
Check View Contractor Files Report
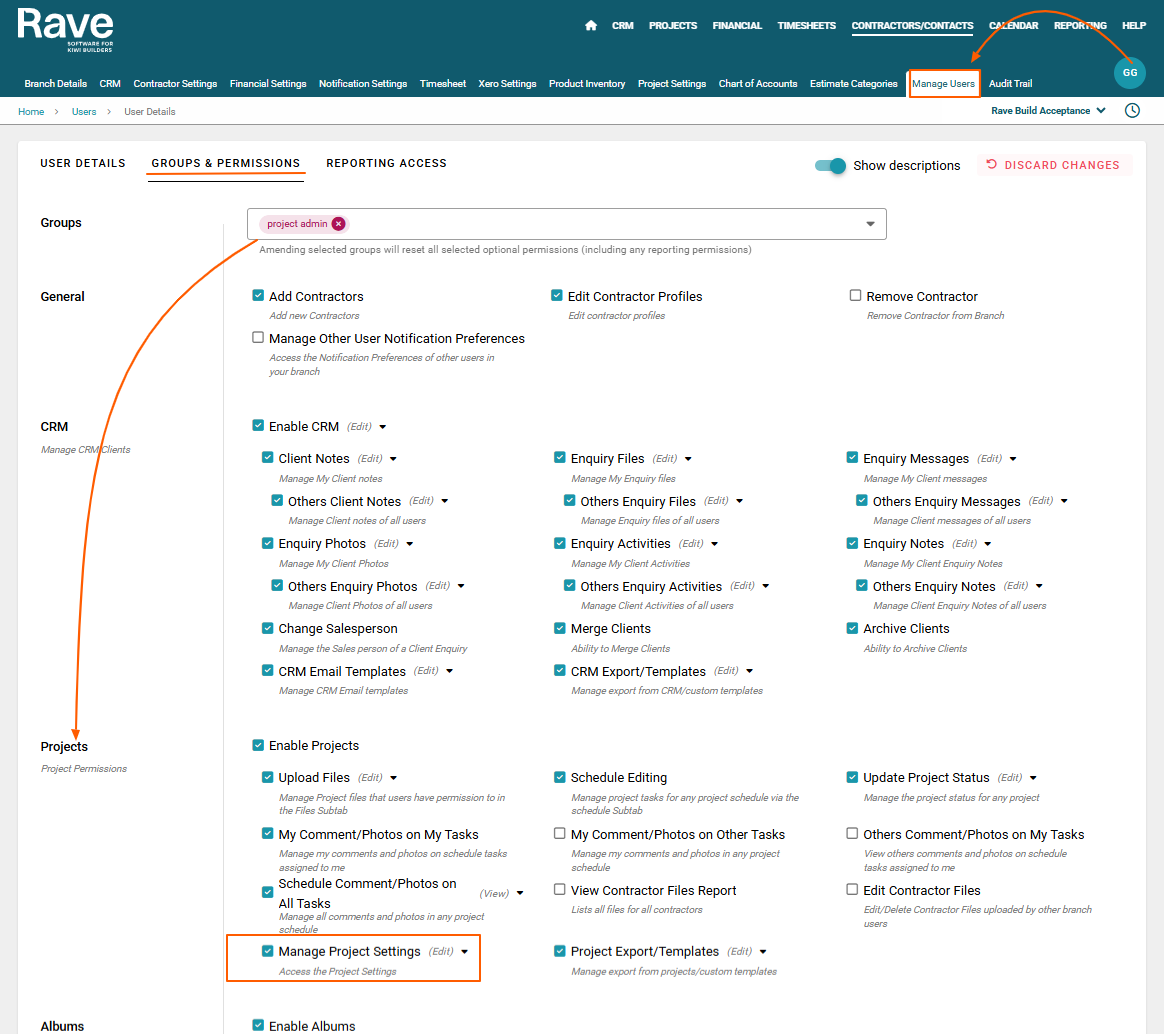point(560,889)
